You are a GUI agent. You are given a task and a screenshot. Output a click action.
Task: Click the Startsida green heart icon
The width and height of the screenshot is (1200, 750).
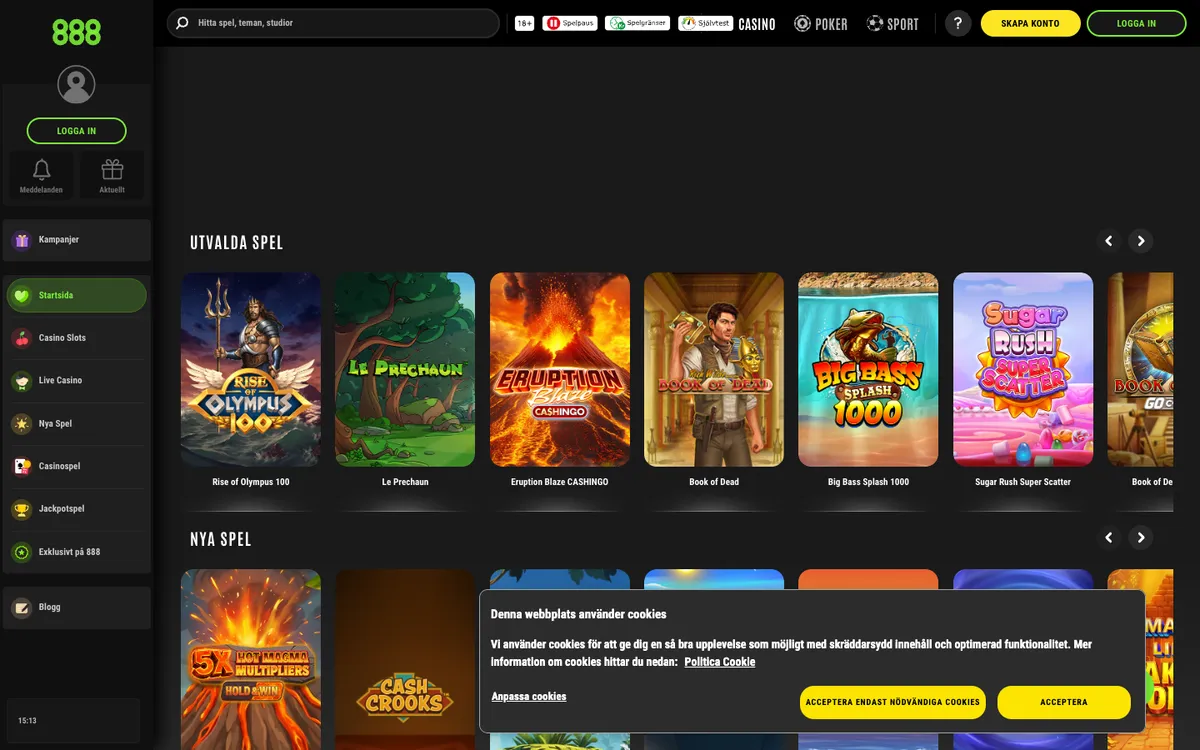[x=21, y=296]
